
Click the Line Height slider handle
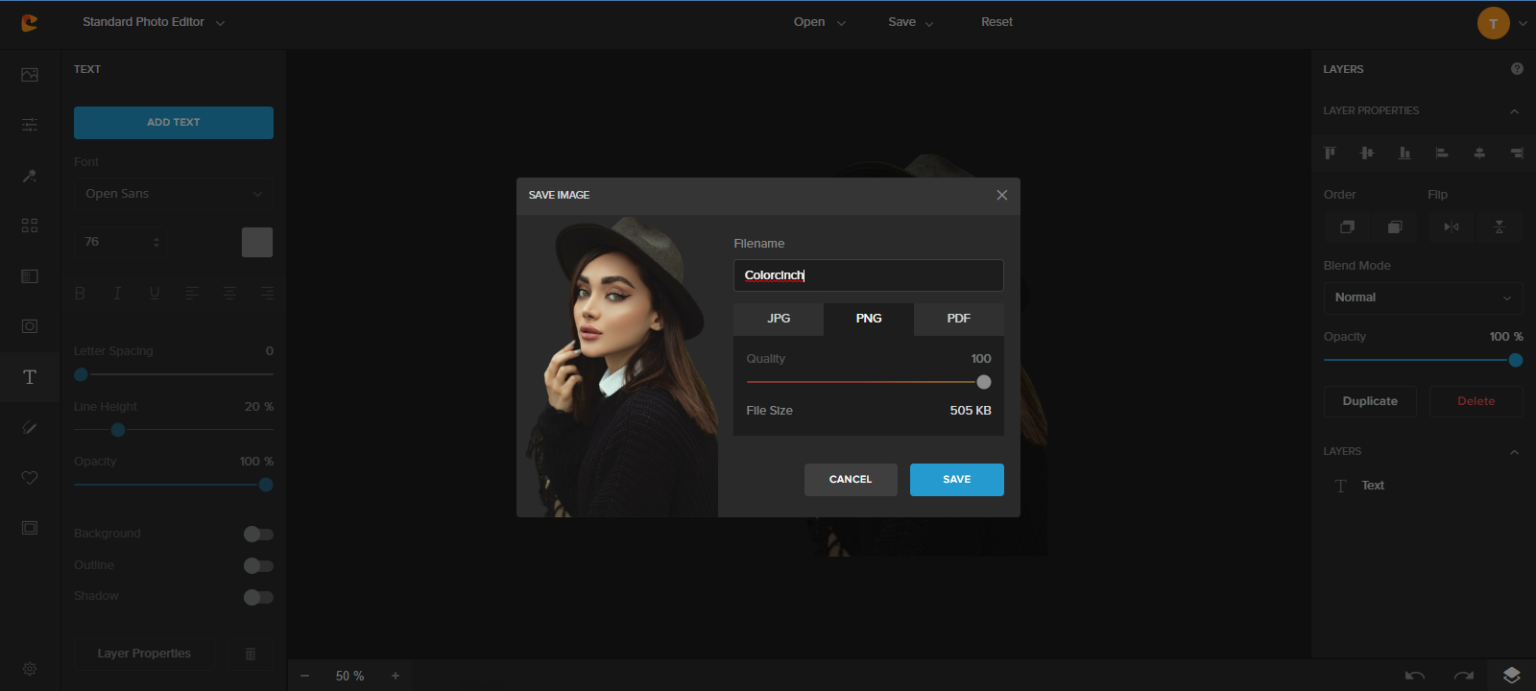tap(118, 430)
